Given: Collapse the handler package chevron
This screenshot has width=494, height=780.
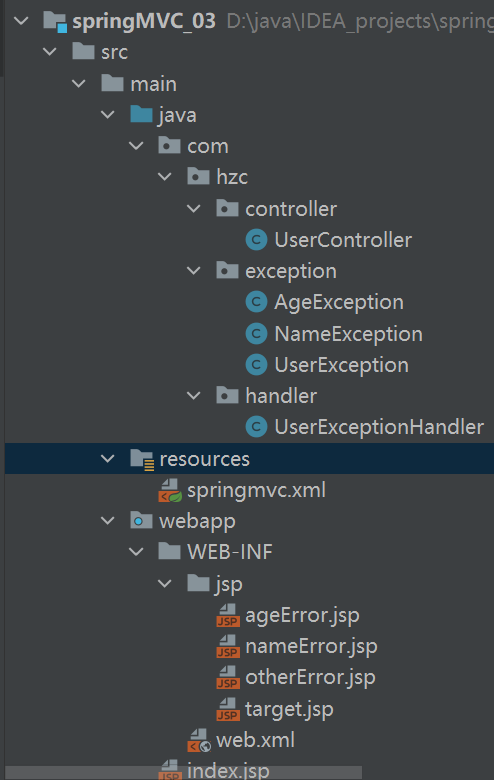Looking at the screenshot, I should click(x=194, y=396).
